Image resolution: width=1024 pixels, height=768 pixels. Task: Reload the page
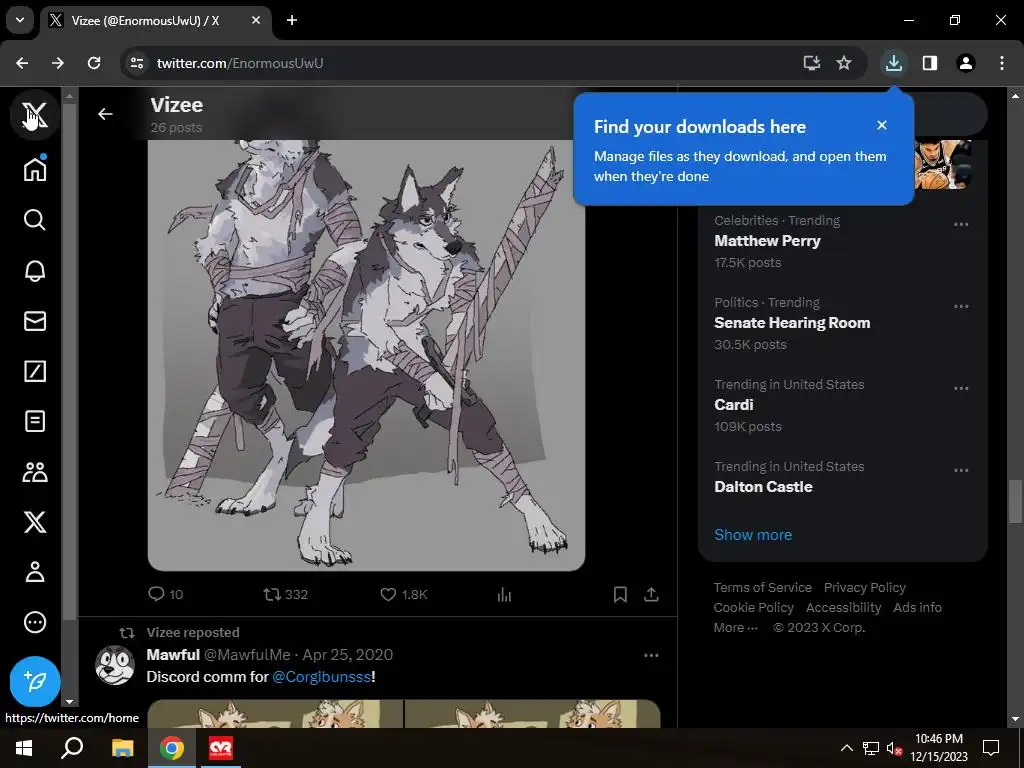click(x=94, y=63)
